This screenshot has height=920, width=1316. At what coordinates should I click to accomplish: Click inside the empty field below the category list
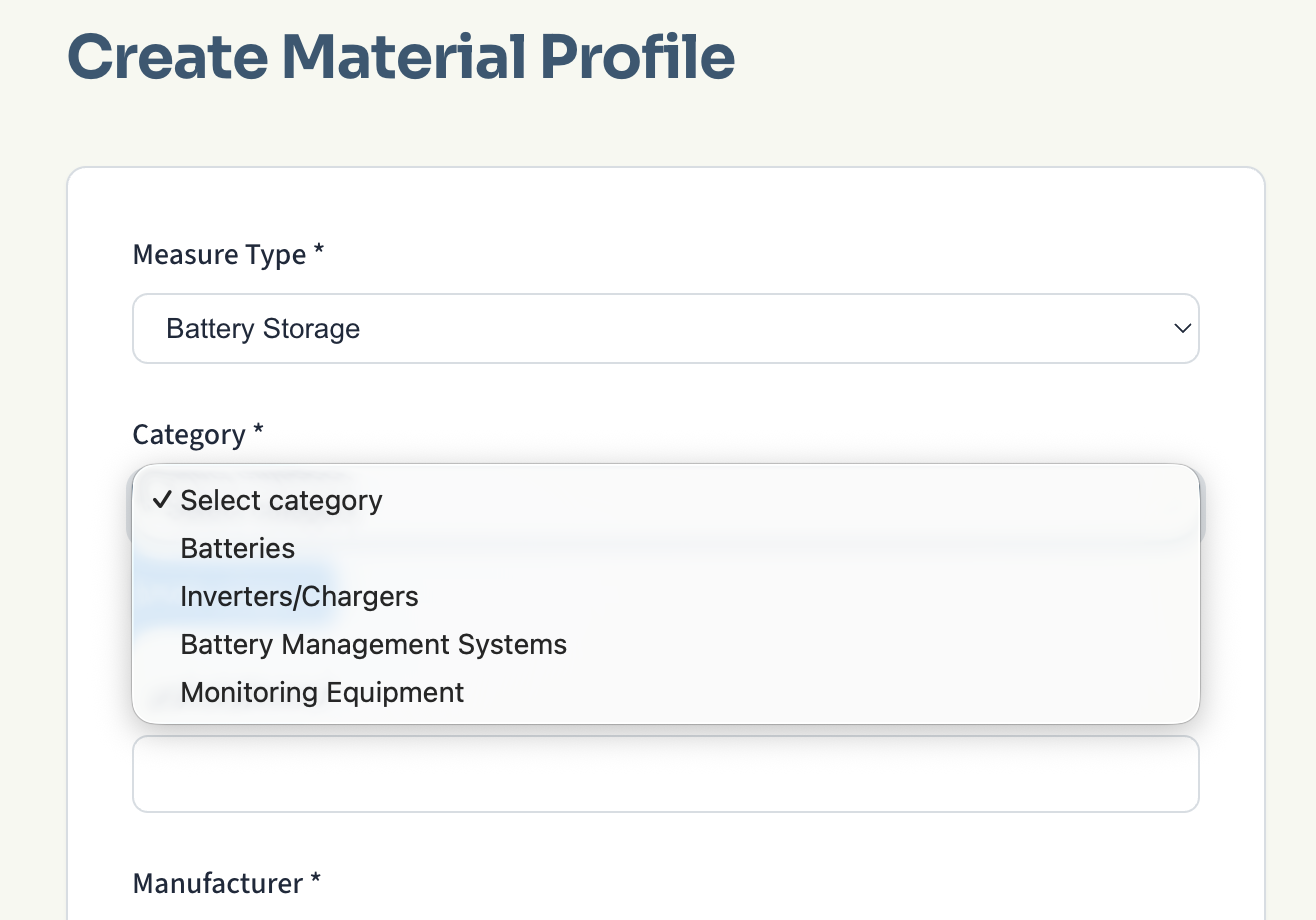click(x=665, y=773)
